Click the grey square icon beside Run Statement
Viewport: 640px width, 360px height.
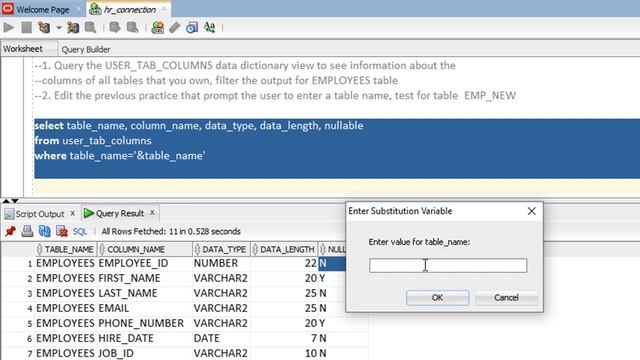(x=27, y=27)
